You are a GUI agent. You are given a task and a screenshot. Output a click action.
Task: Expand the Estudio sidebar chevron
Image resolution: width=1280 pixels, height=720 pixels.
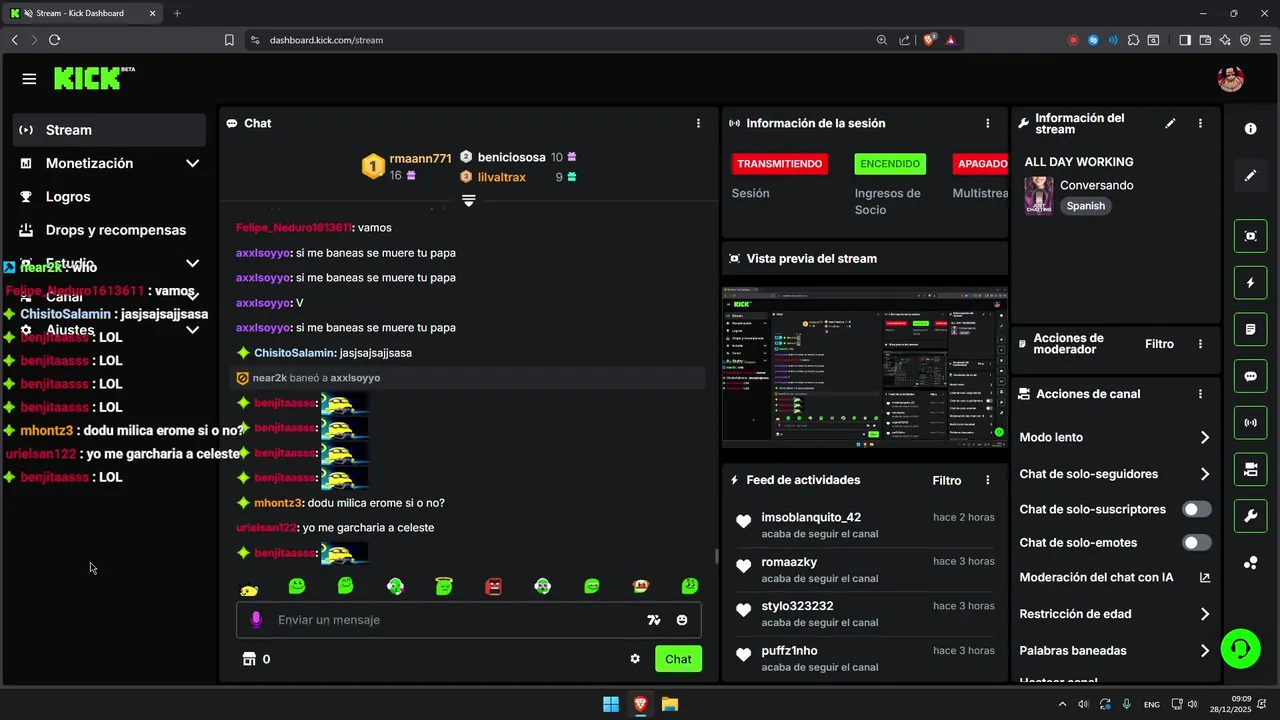(x=192, y=263)
